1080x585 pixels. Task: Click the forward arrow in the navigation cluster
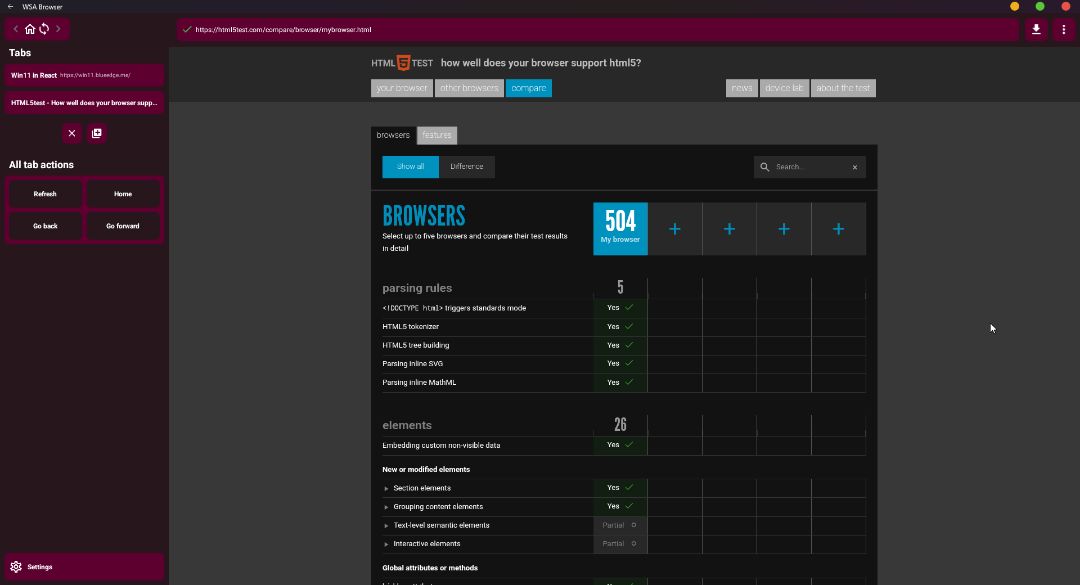pyautogui.click(x=58, y=29)
